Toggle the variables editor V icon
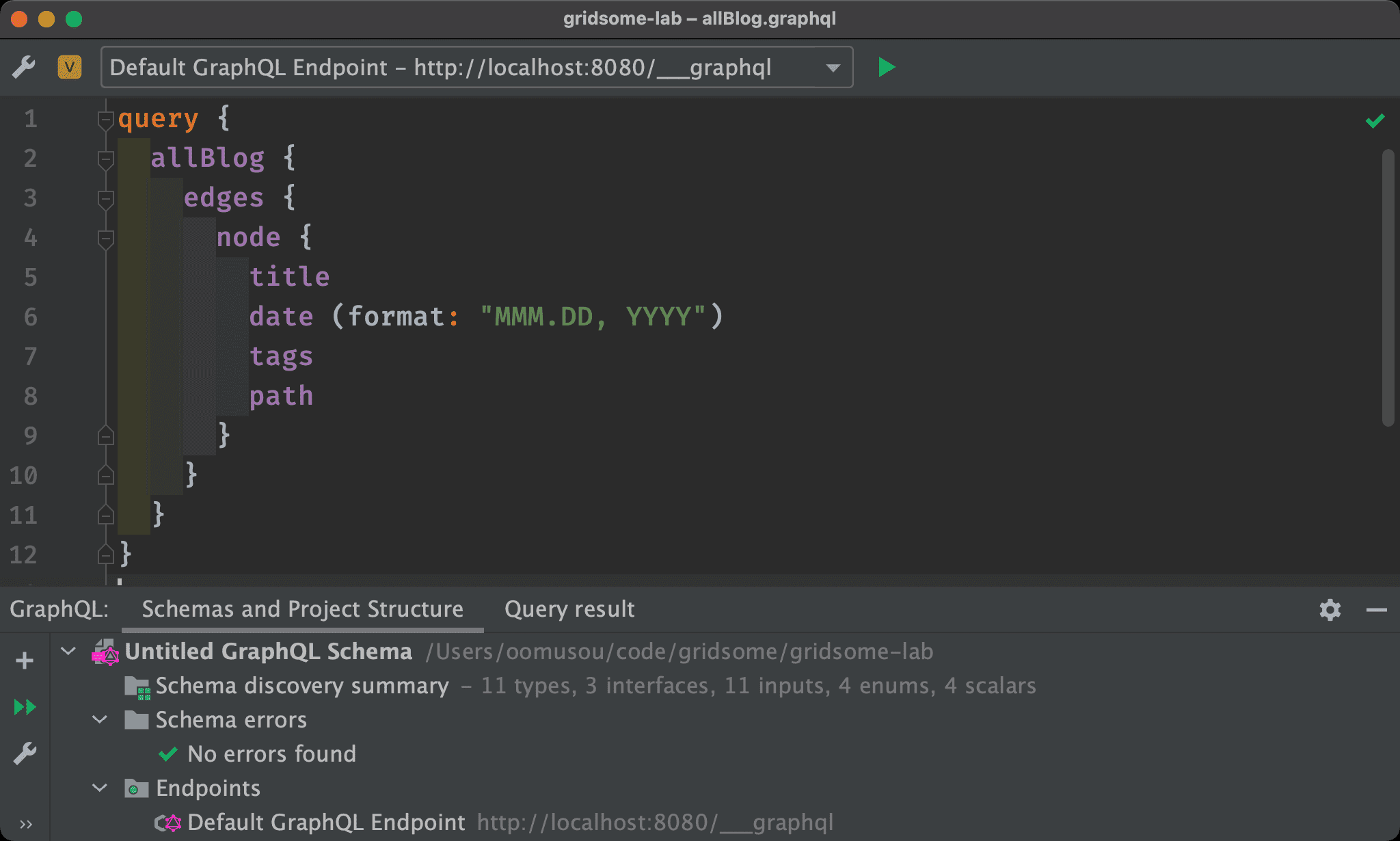This screenshot has height=841, width=1400. pos(70,67)
